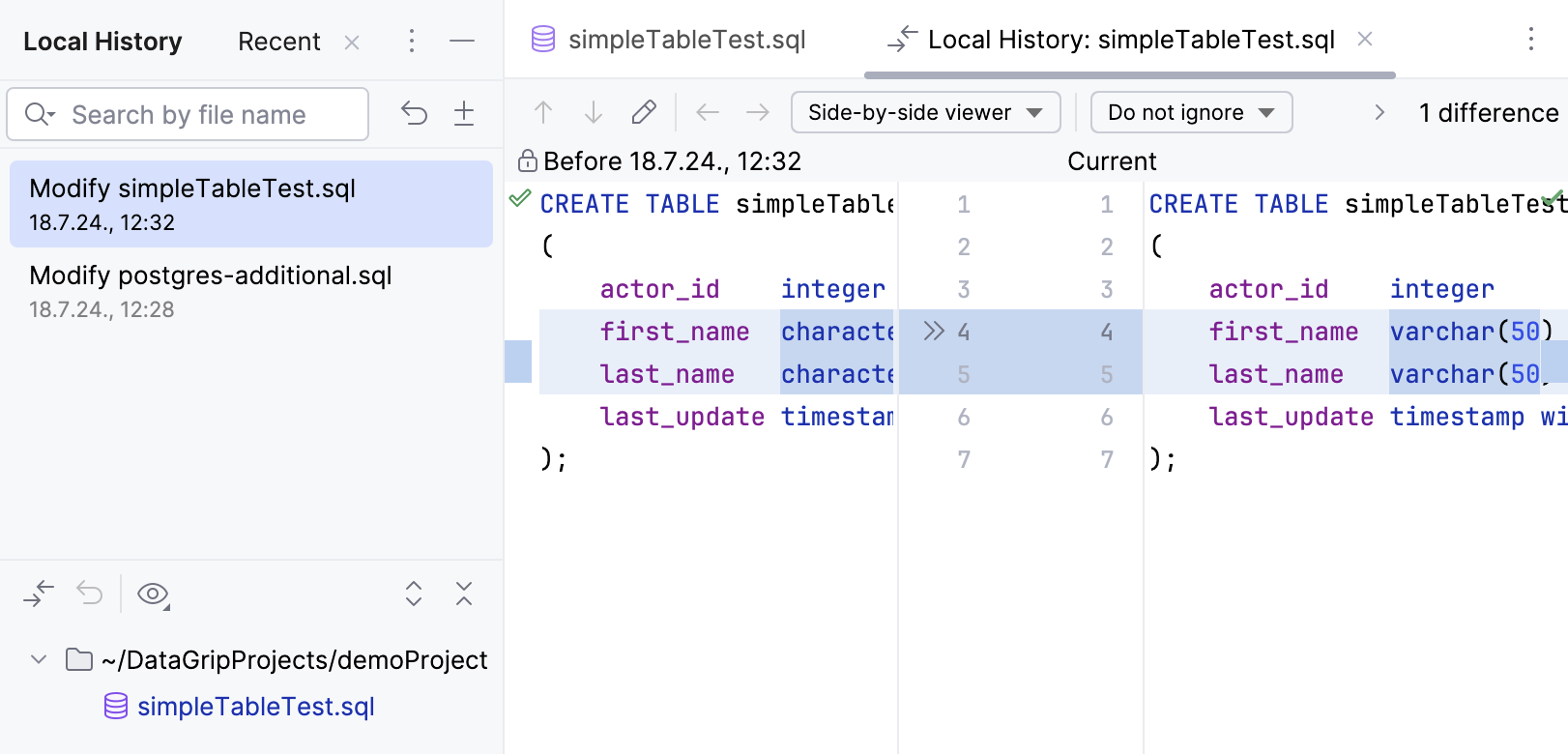Click the put label icon
Viewport: 1568px width, 754px height.
[464, 114]
